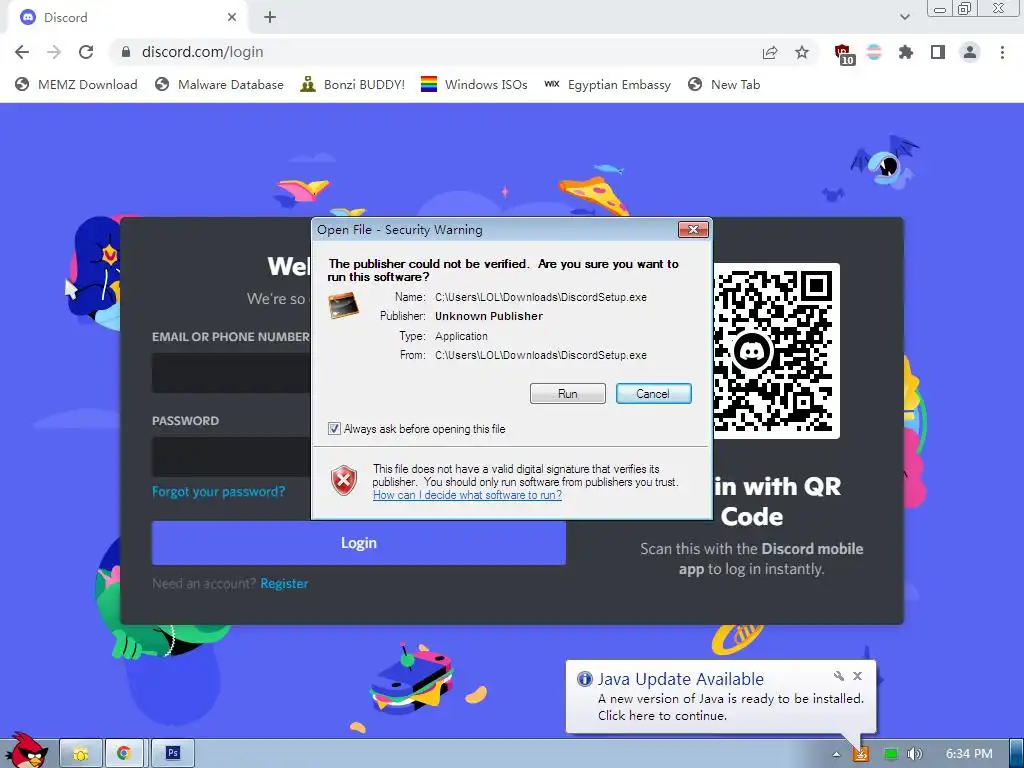Screen dimensions: 1024x768
Task: Open the Chrome three-dot menu
Action: point(1002,52)
